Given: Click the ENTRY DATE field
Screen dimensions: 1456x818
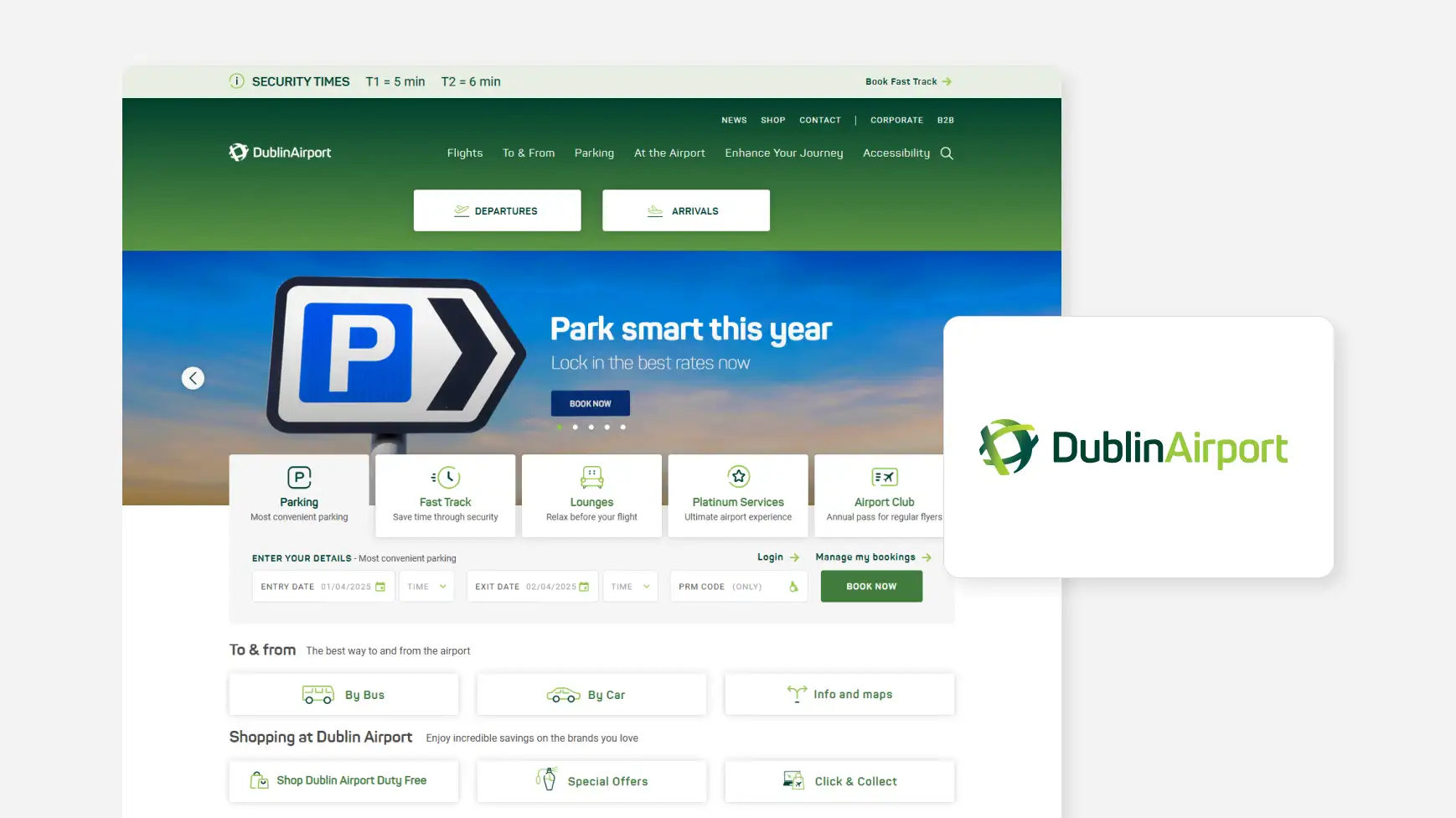Looking at the screenshot, I should 323,587.
